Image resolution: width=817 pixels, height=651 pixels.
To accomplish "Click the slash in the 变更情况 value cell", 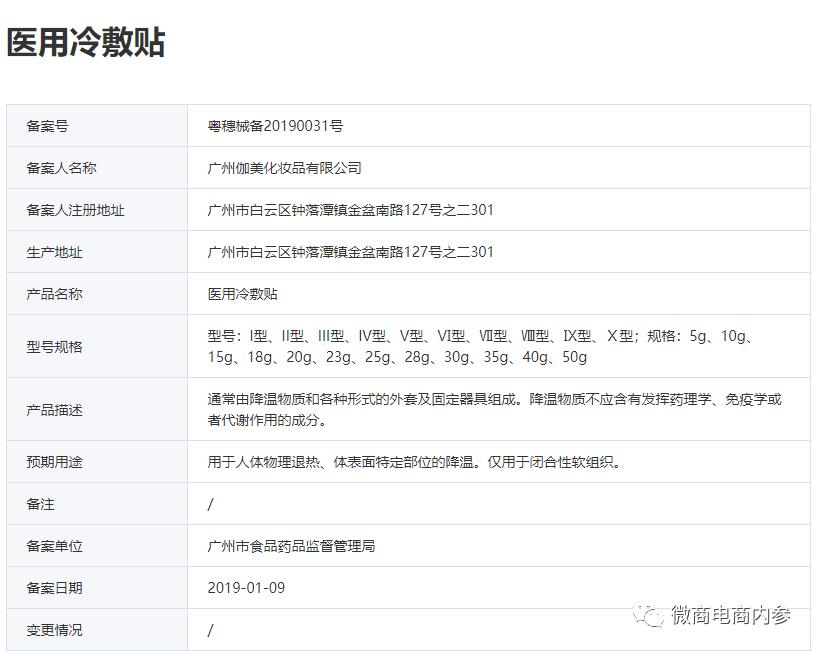I will pos(210,630).
